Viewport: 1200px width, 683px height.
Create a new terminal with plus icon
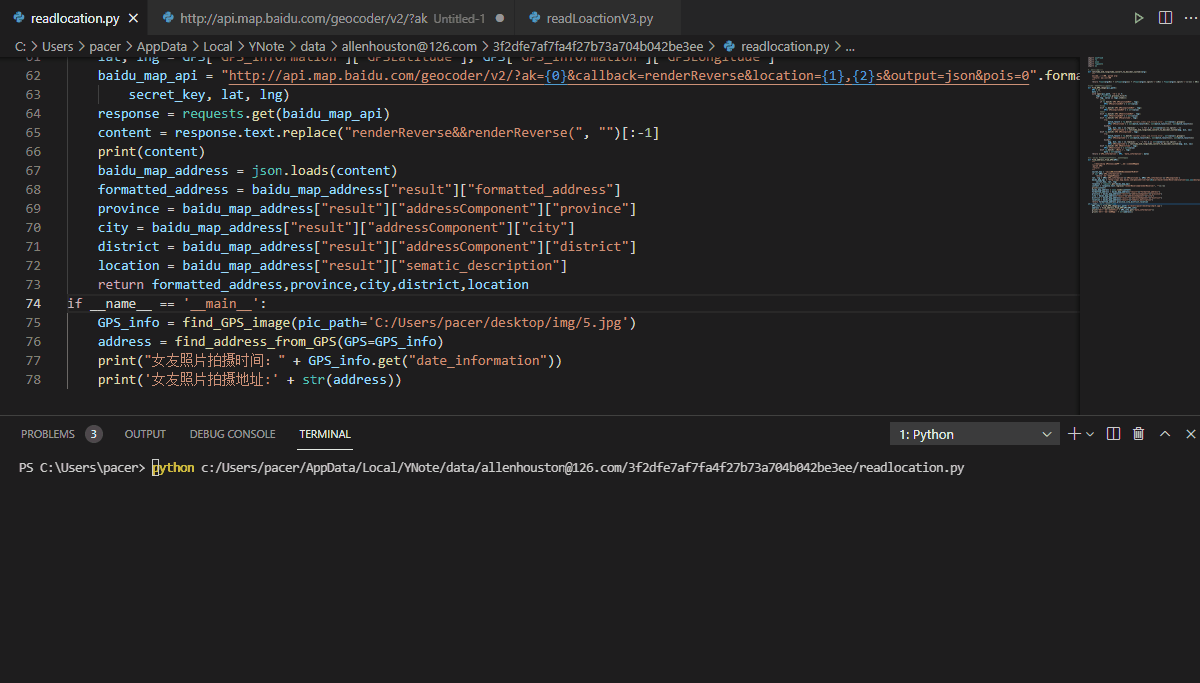pos(1074,434)
